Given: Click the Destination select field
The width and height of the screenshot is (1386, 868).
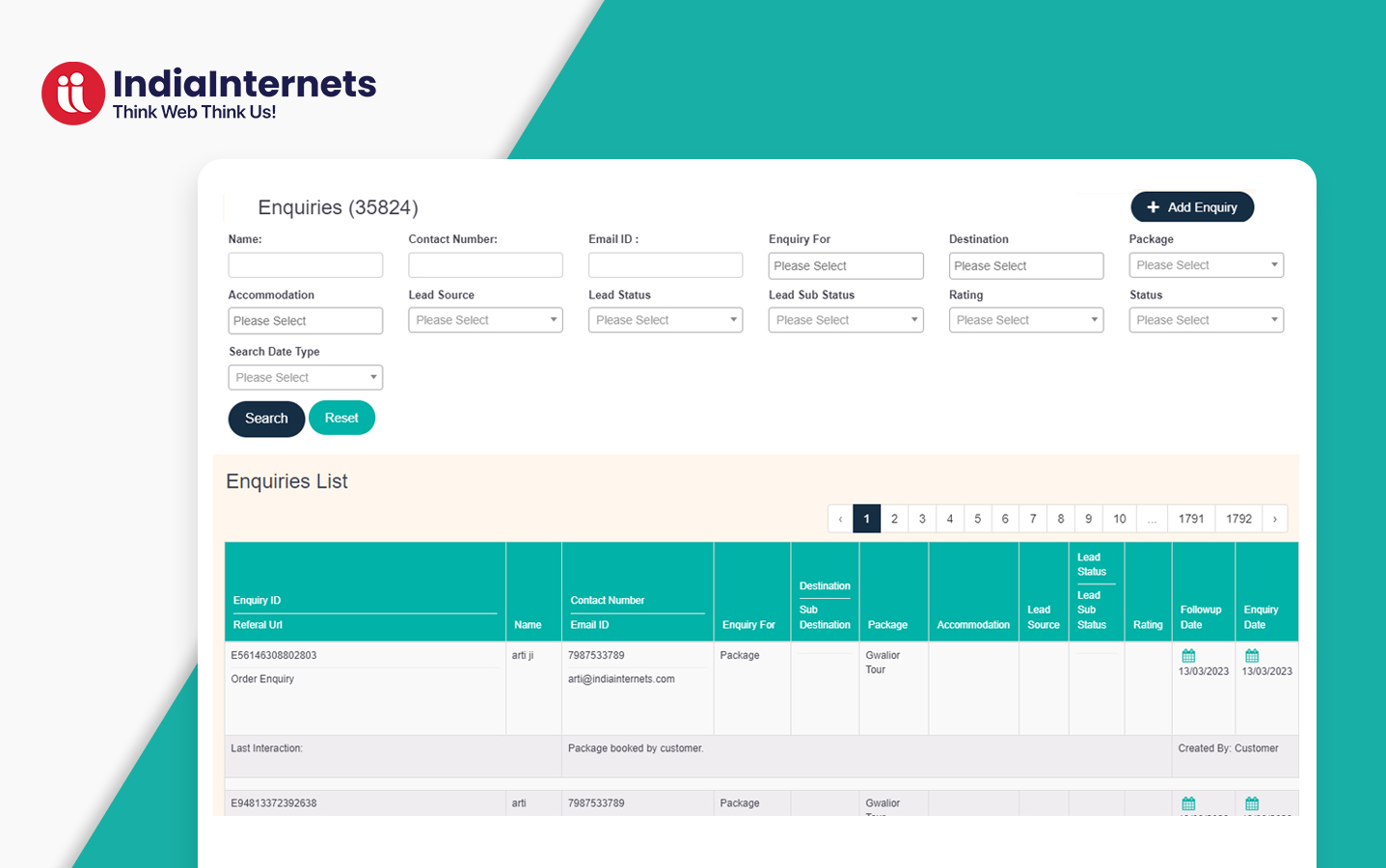Looking at the screenshot, I should 1025,266.
